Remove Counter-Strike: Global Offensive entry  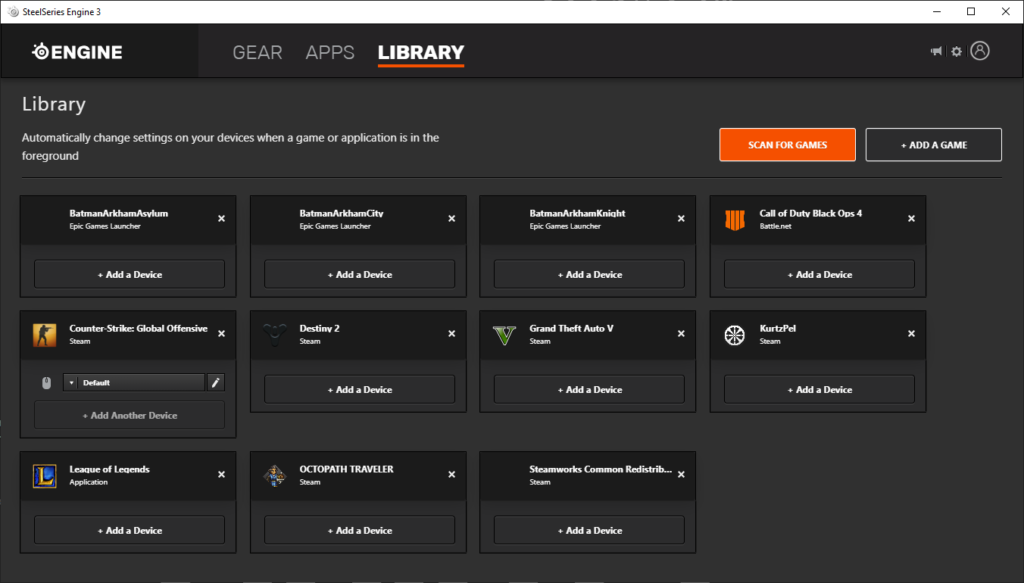[221, 334]
